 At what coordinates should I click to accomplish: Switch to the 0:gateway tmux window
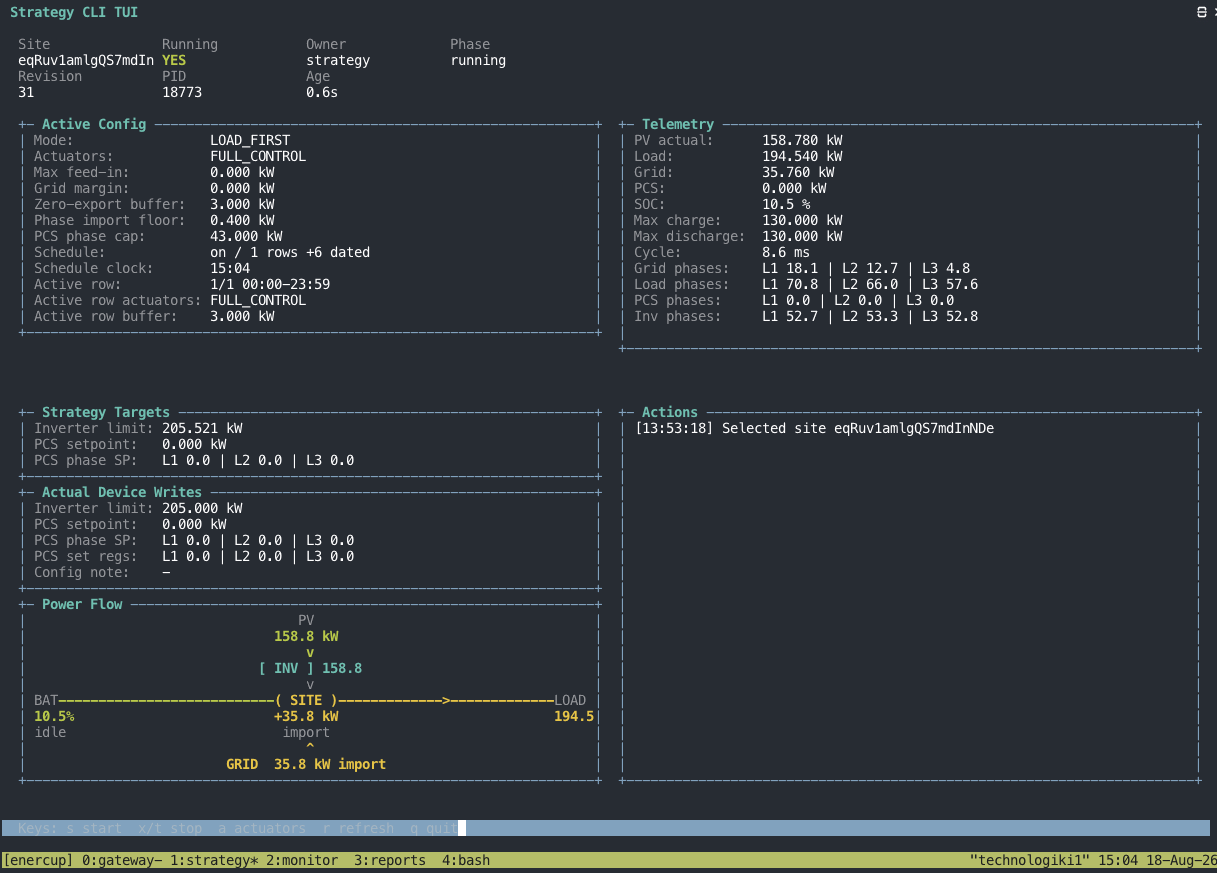(122, 860)
